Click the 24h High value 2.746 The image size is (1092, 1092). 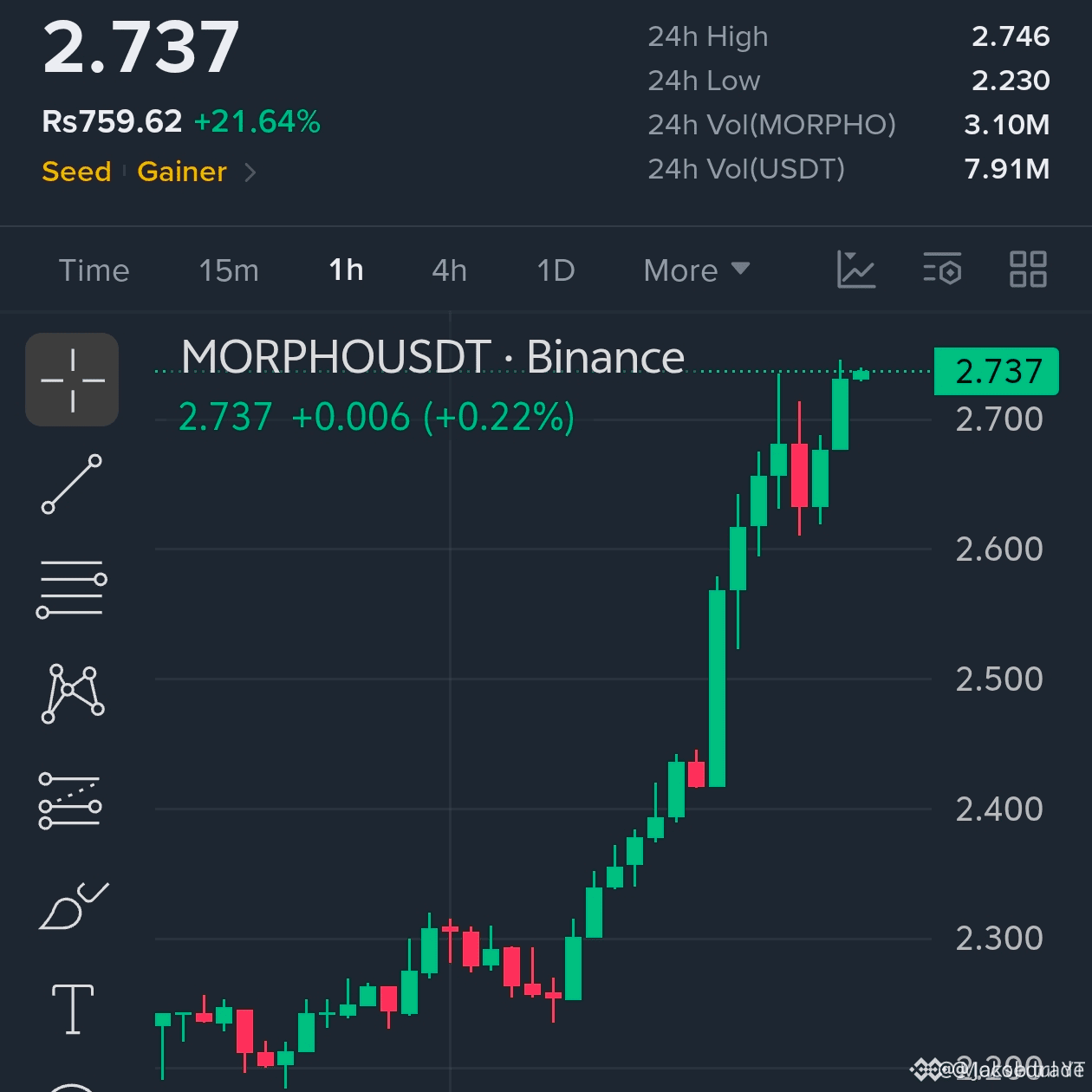pos(1011,36)
